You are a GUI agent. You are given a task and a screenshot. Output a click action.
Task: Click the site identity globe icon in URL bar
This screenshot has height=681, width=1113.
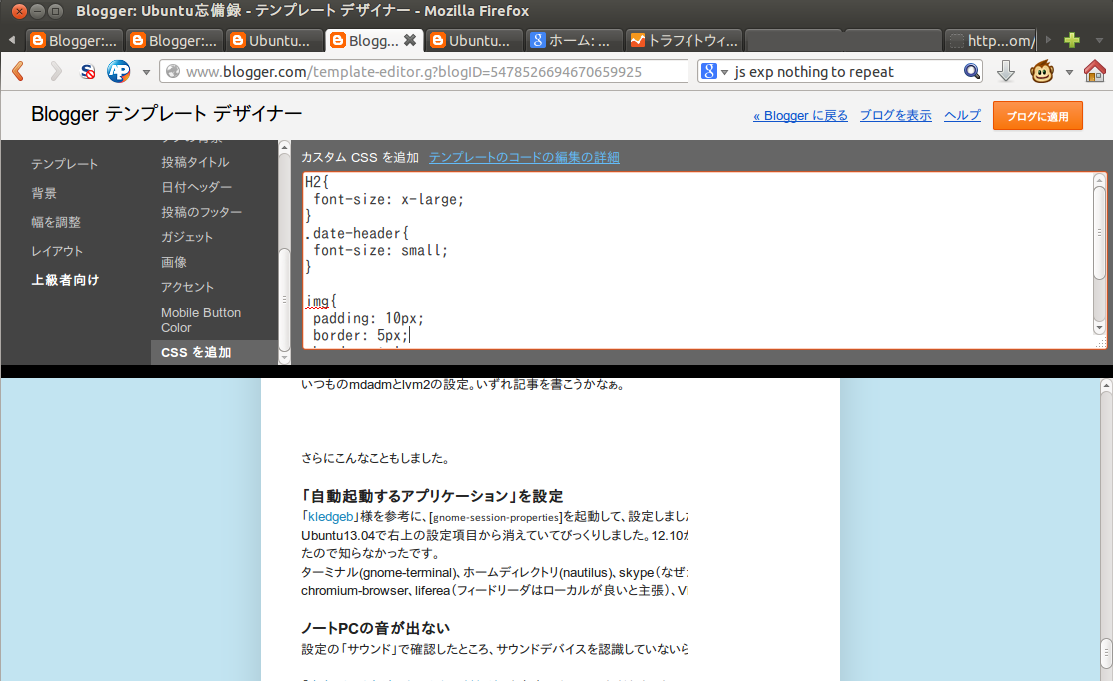pos(172,72)
